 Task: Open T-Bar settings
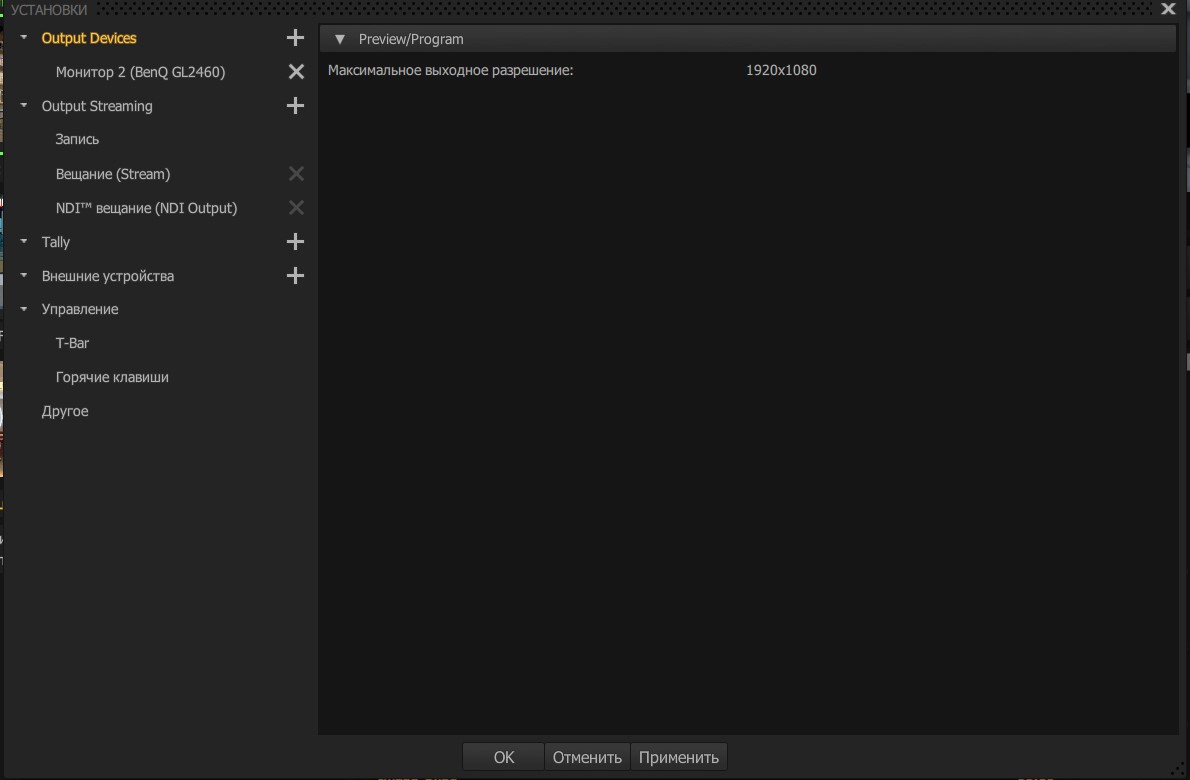(72, 343)
